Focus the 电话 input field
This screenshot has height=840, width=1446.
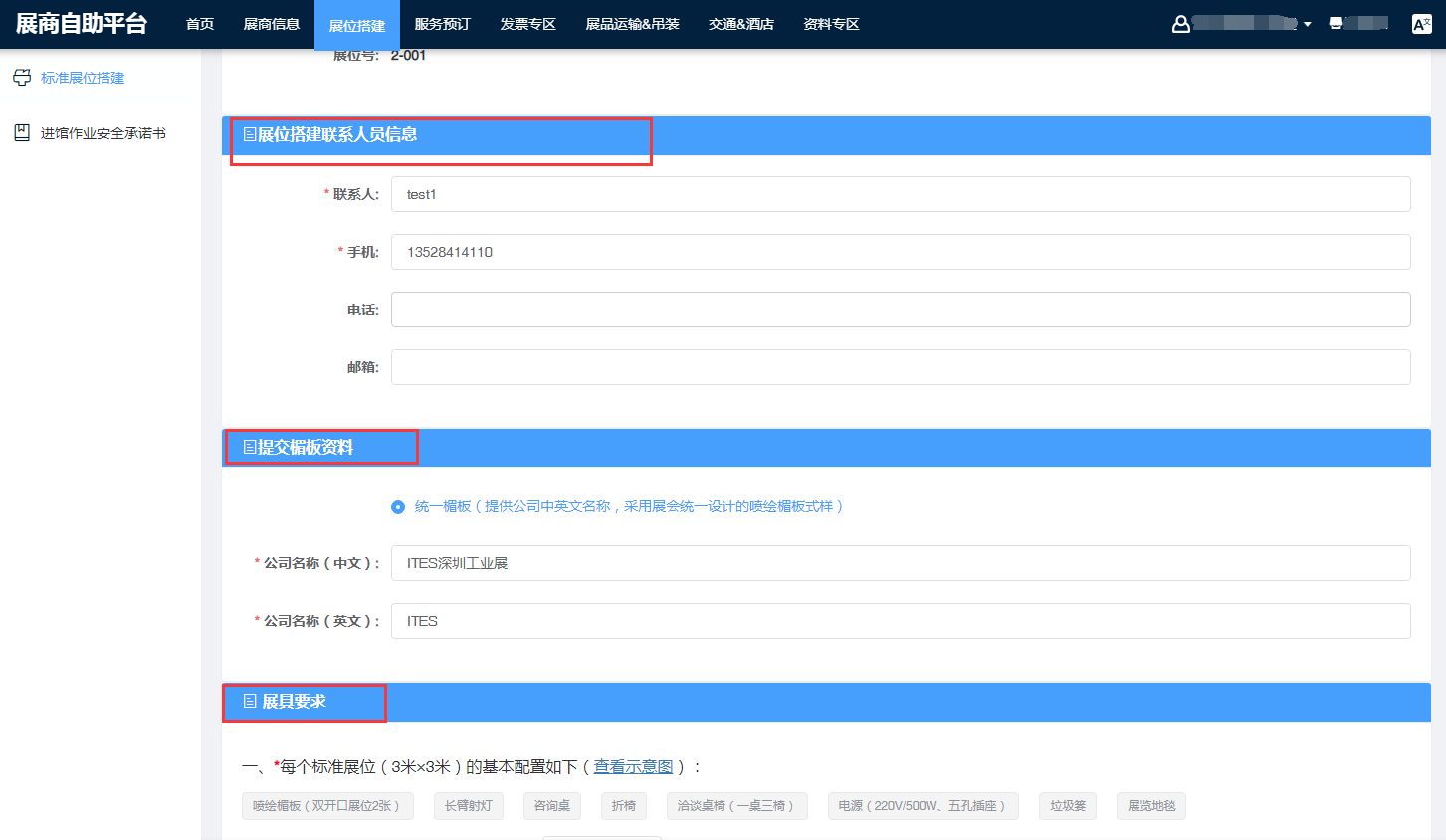coord(900,310)
